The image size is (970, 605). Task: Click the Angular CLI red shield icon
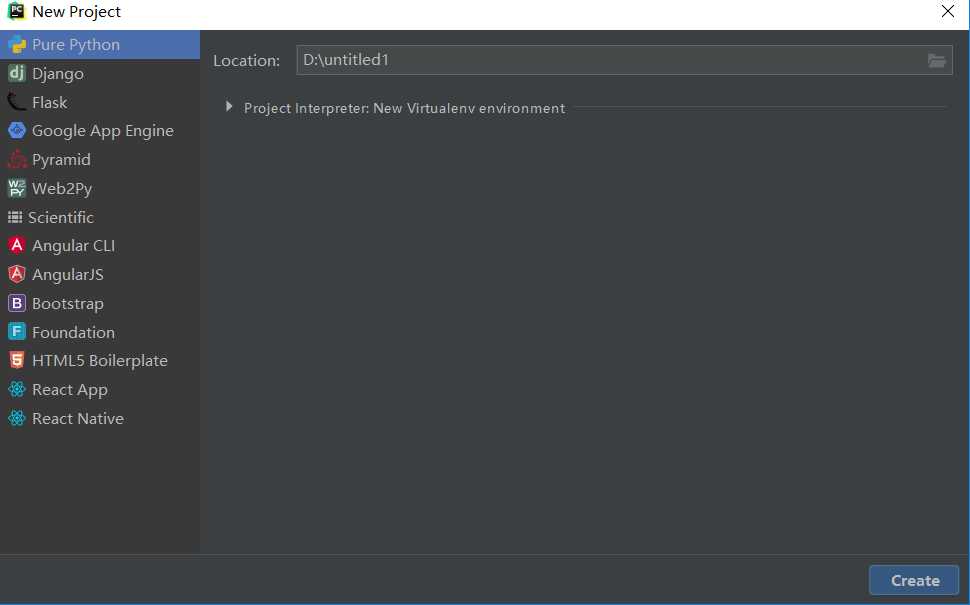tap(17, 246)
